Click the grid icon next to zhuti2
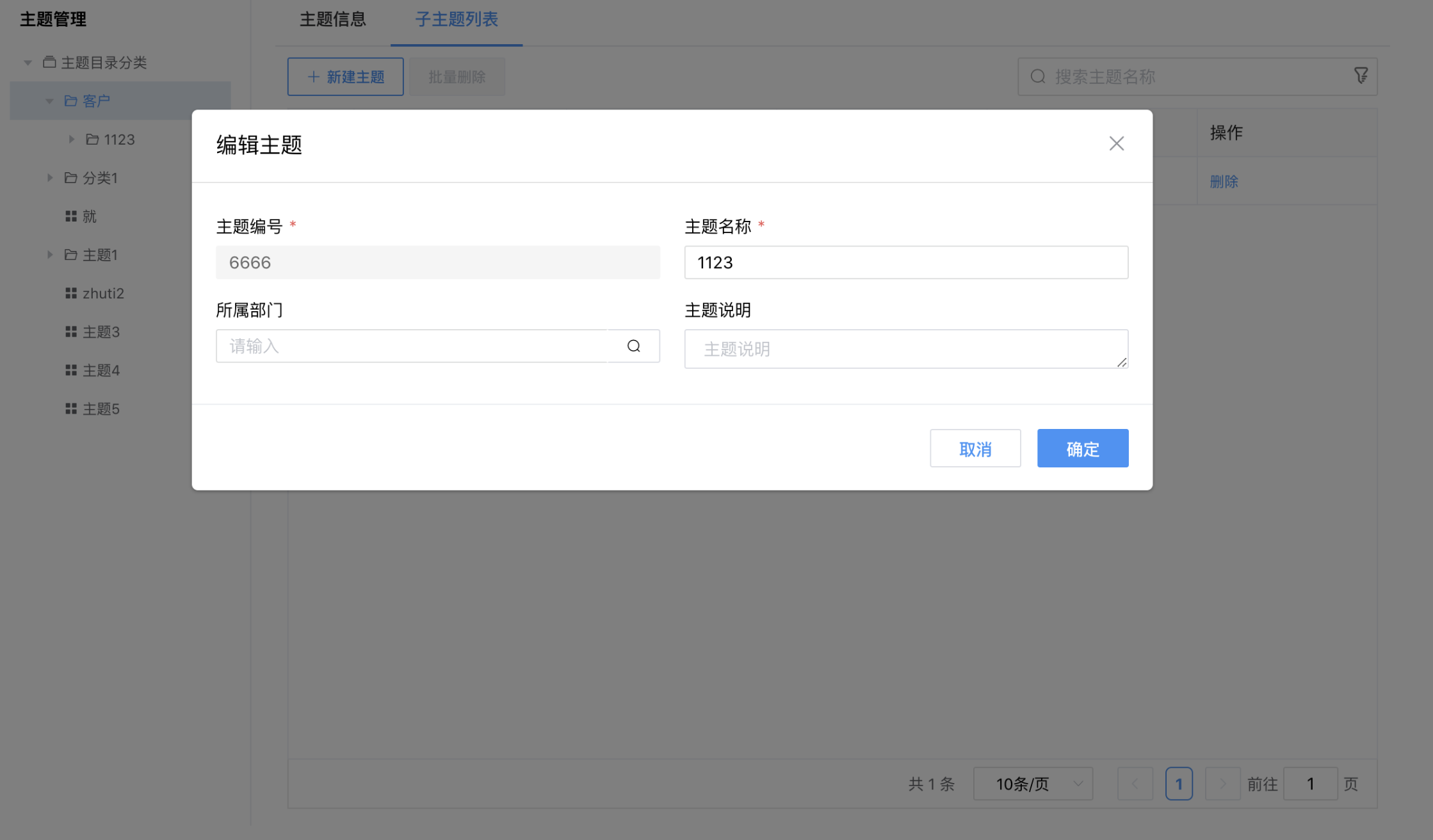Viewport: 1433px width, 840px height. click(x=71, y=293)
